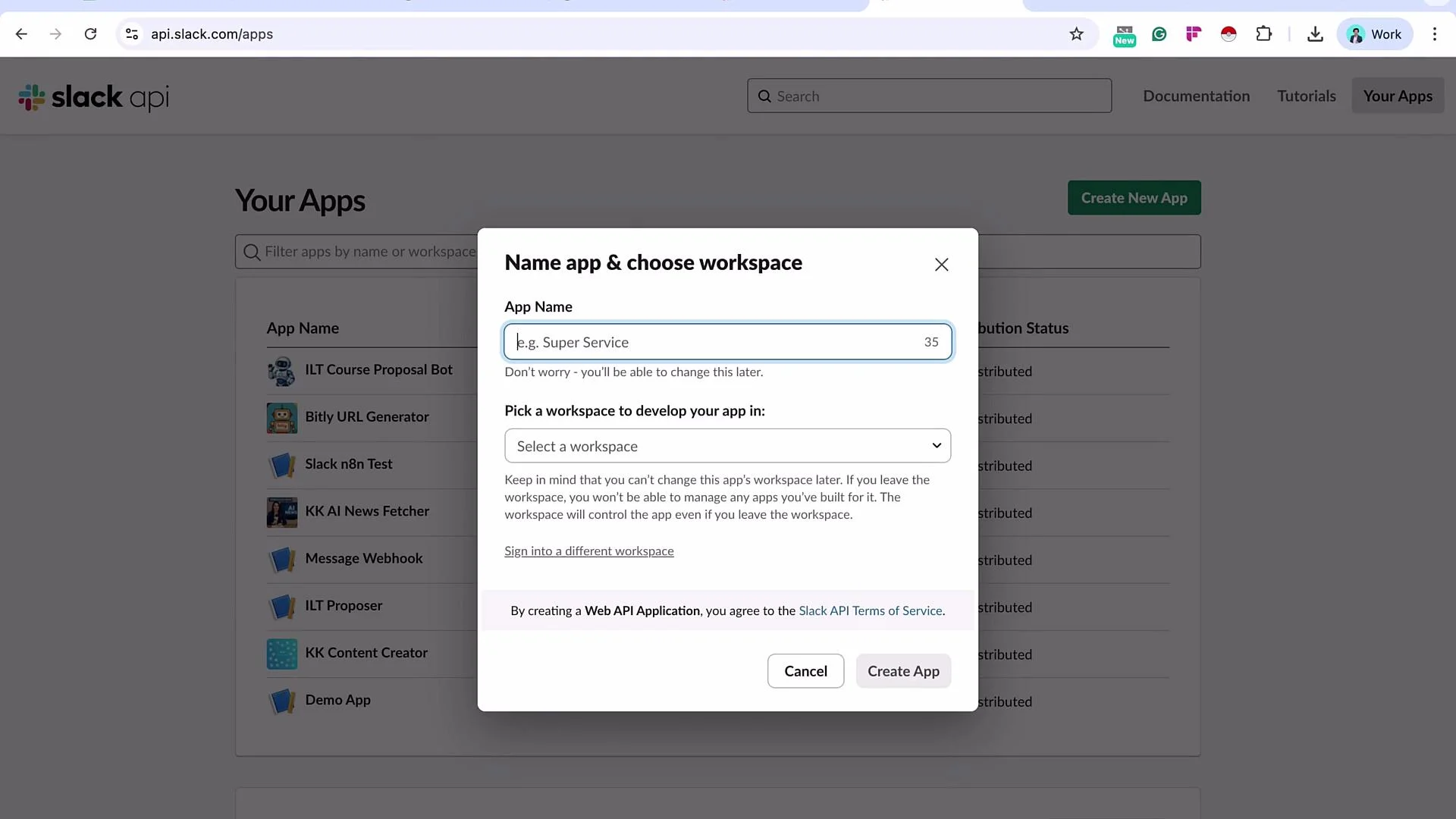Viewport: 1456px width, 819px height.
Task: Click the Bitly URL Generator app icon
Action: pos(282,418)
